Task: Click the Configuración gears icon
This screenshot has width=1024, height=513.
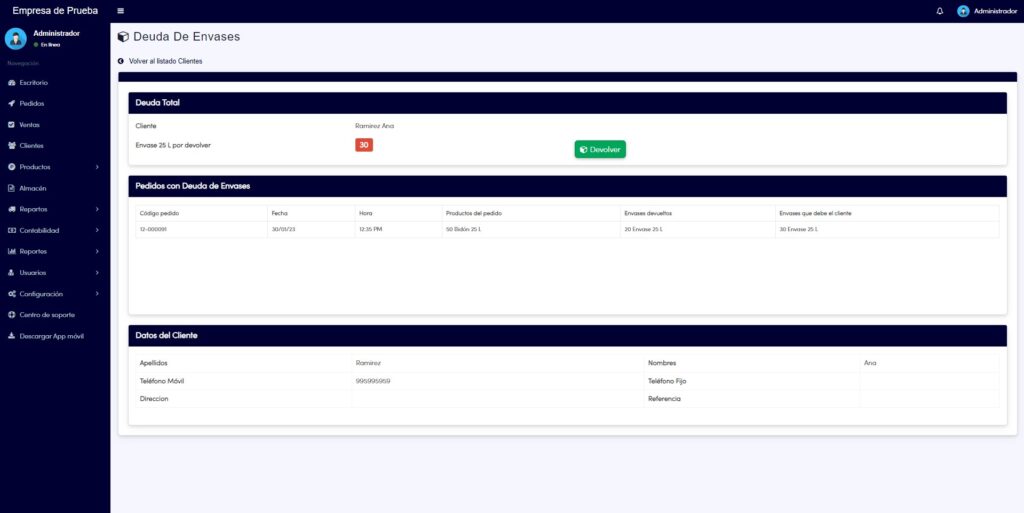Action: tap(11, 294)
